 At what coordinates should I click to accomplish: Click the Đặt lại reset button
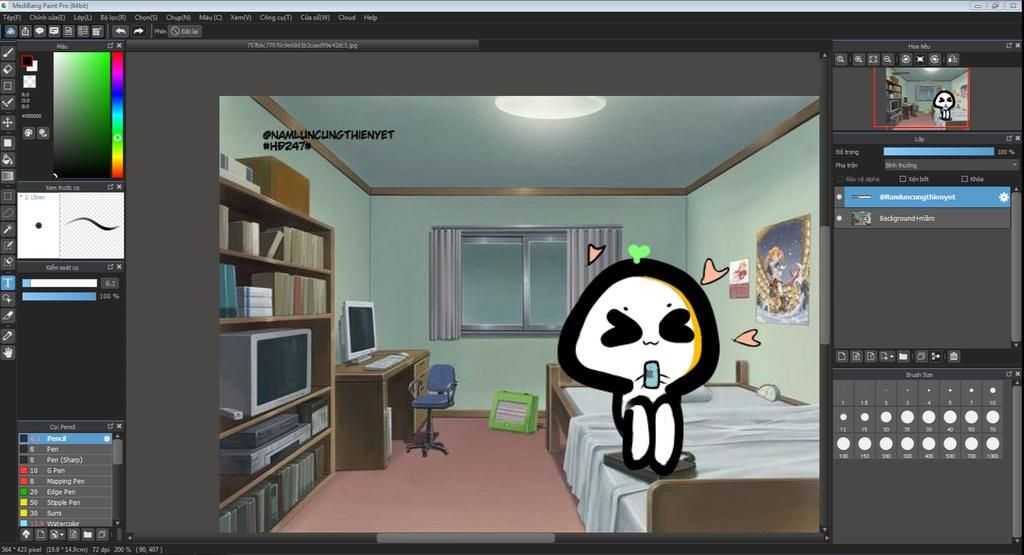[x=185, y=31]
